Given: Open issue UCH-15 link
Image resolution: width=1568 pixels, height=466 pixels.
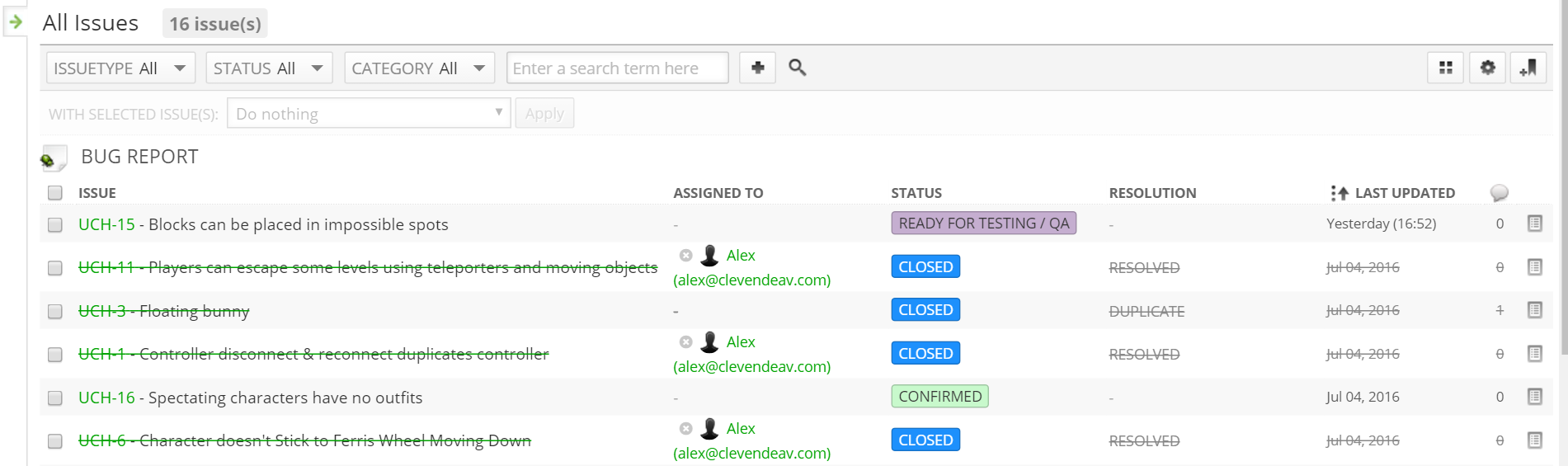Looking at the screenshot, I should [x=106, y=224].
